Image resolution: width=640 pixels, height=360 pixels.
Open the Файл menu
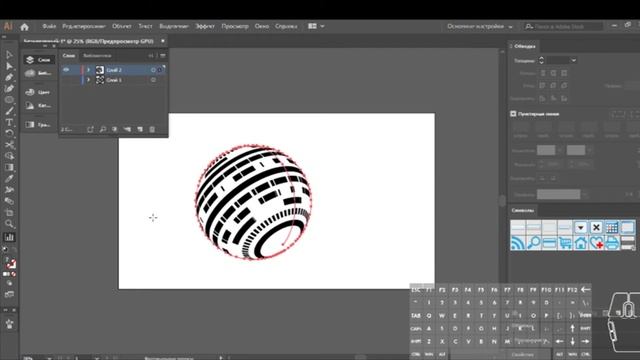pos(49,26)
